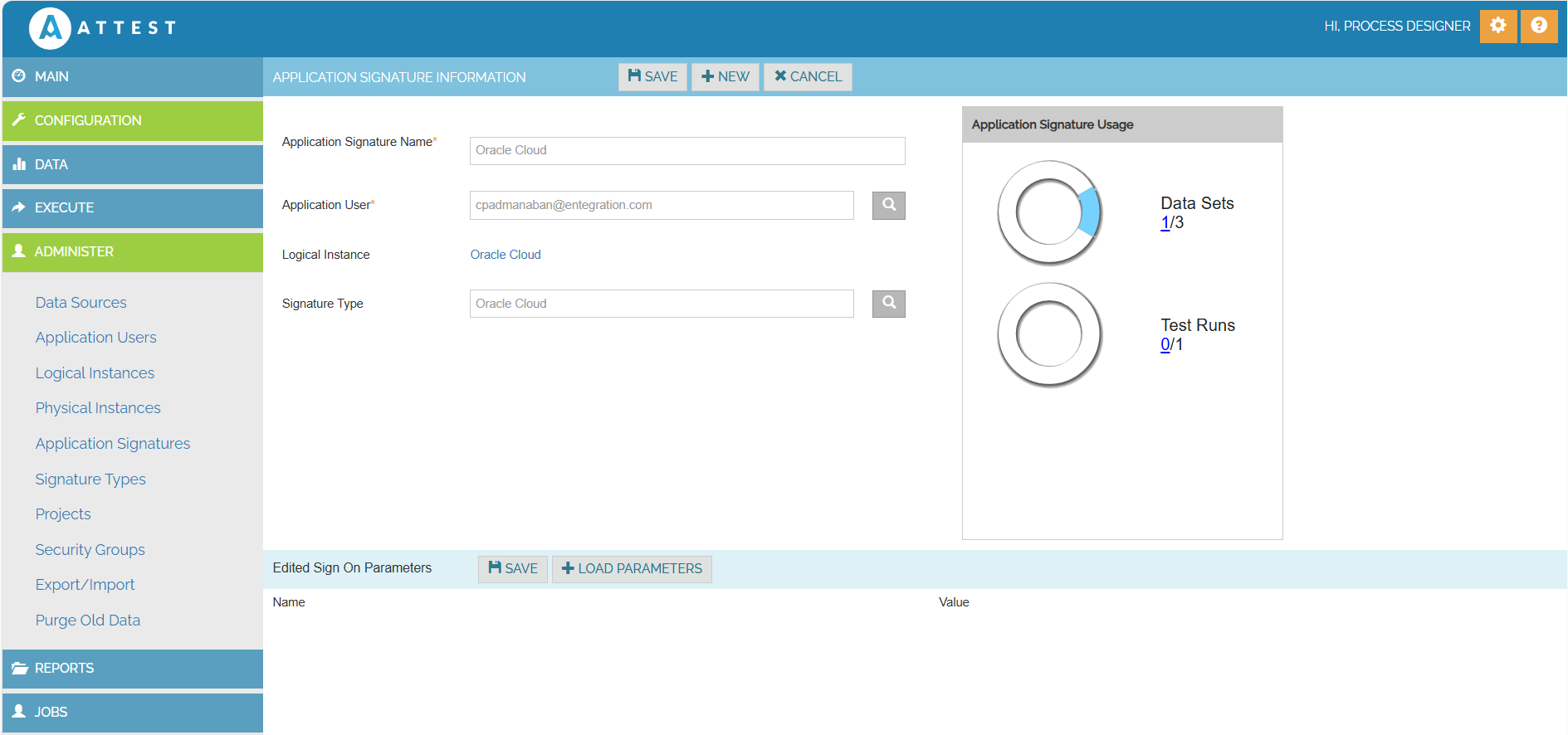Click the dashboard icon beside MAIN
The width and height of the screenshot is (1568, 735).
coord(19,75)
